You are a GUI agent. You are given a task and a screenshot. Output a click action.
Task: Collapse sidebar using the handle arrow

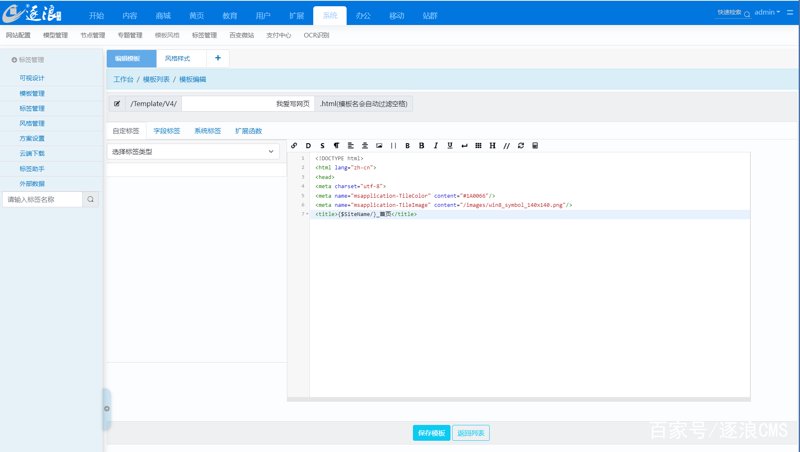pos(107,408)
